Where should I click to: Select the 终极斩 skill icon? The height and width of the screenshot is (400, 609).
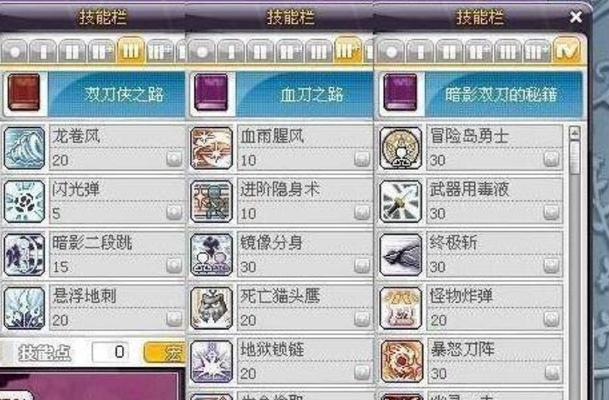400,255
